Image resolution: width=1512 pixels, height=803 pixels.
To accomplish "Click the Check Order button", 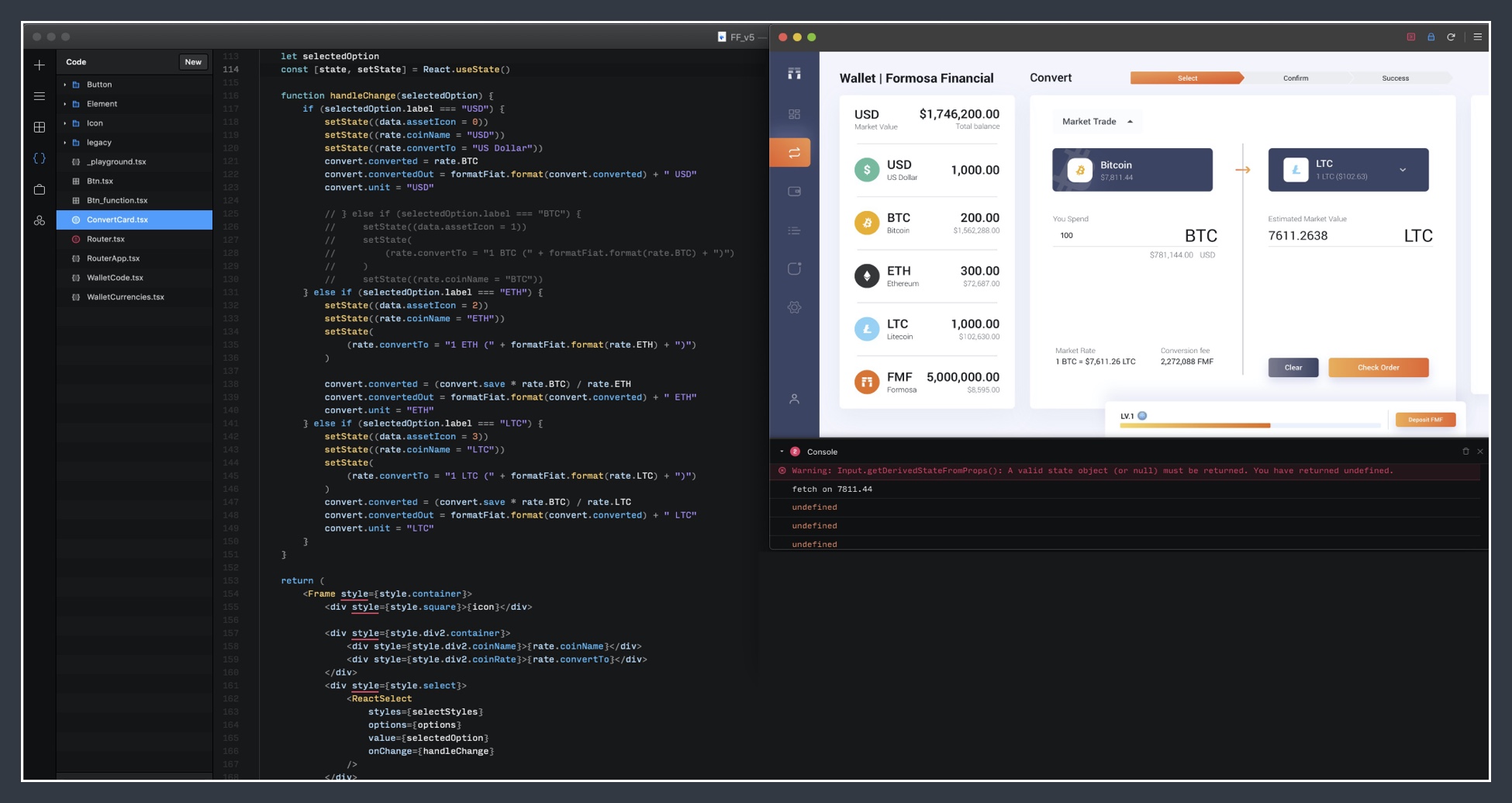I will tap(1378, 368).
